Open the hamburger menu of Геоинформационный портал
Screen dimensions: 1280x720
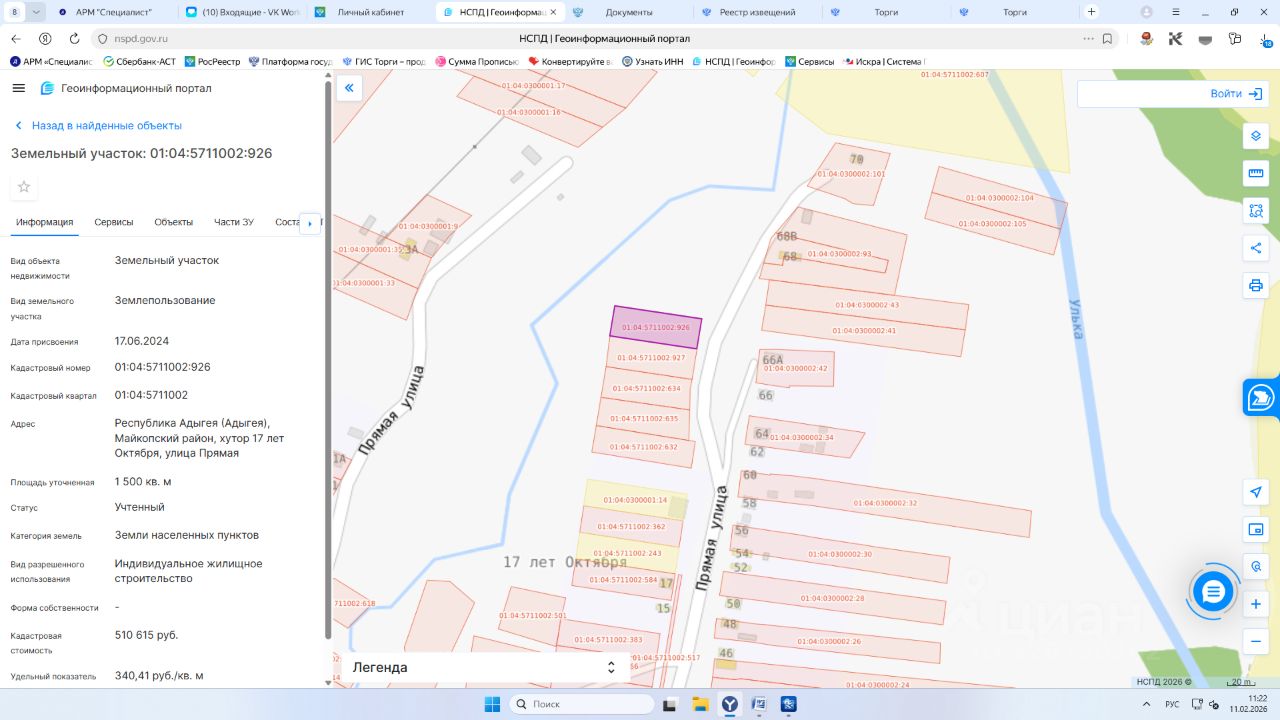(18, 88)
